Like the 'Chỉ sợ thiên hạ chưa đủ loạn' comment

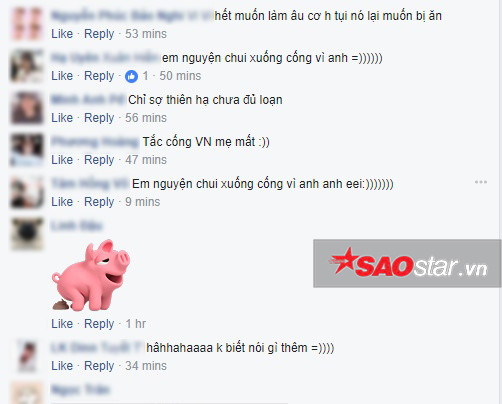[x=62, y=118]
